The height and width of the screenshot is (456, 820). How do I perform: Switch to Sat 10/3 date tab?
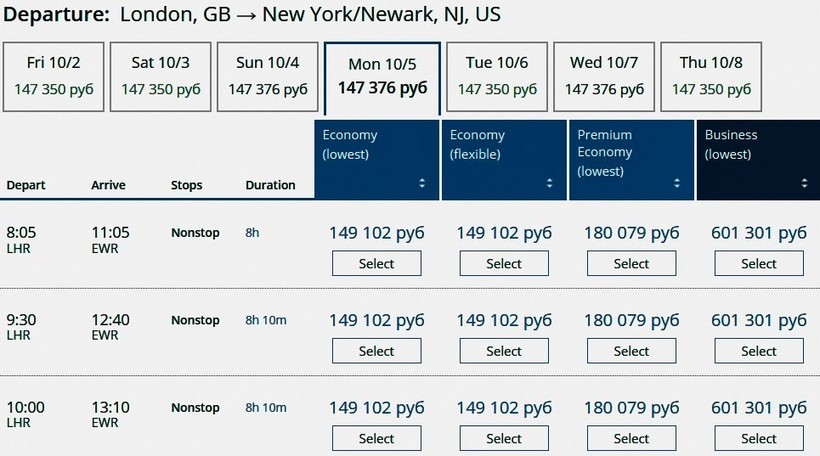click(x=160, y=76)
